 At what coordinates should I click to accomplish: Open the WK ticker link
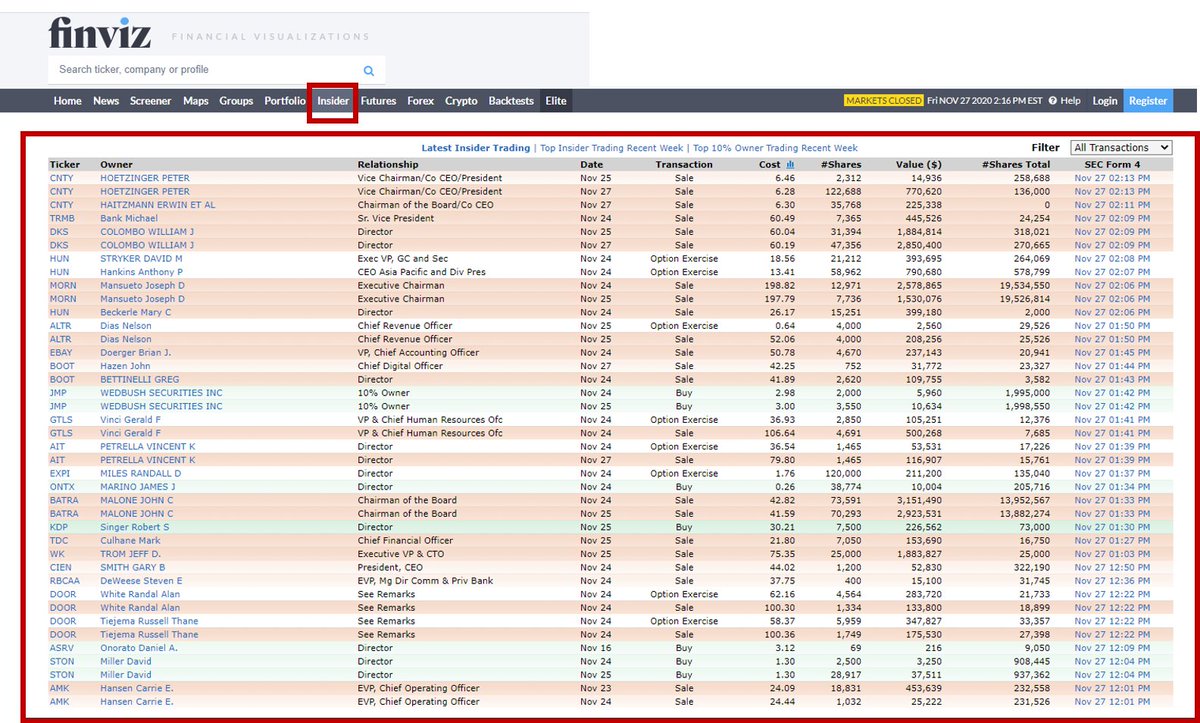pos(57,554)
